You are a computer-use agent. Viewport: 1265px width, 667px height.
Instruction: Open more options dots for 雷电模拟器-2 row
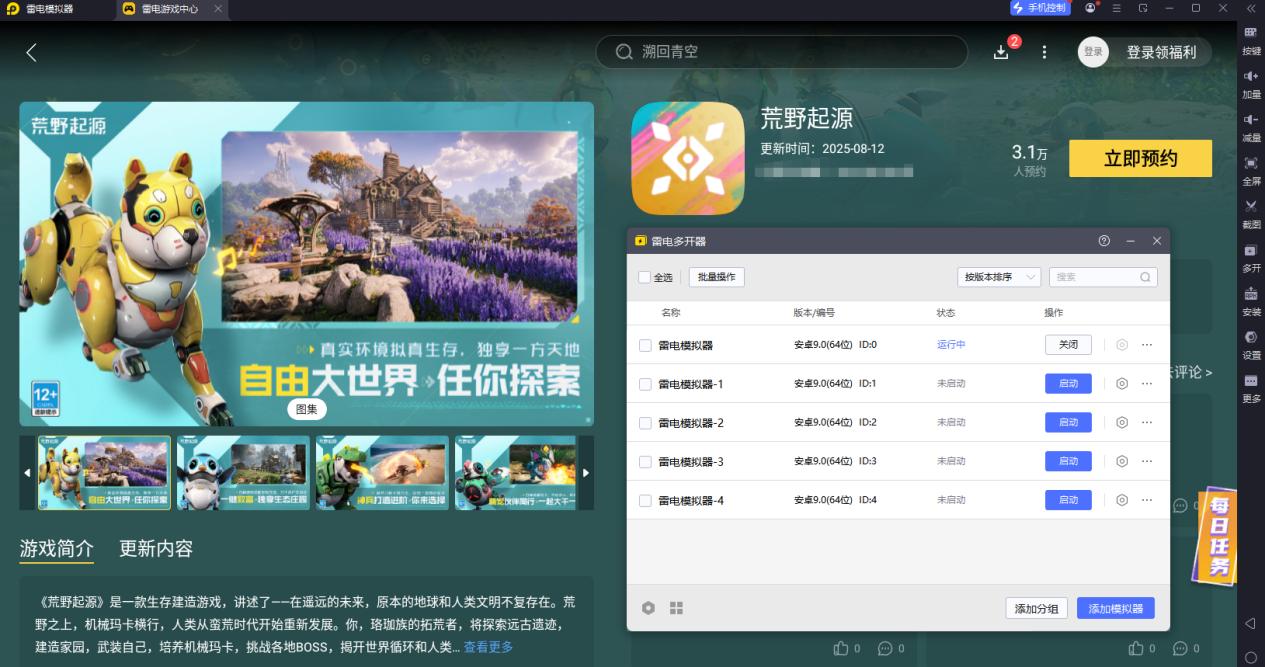[x=1147, y=422]
